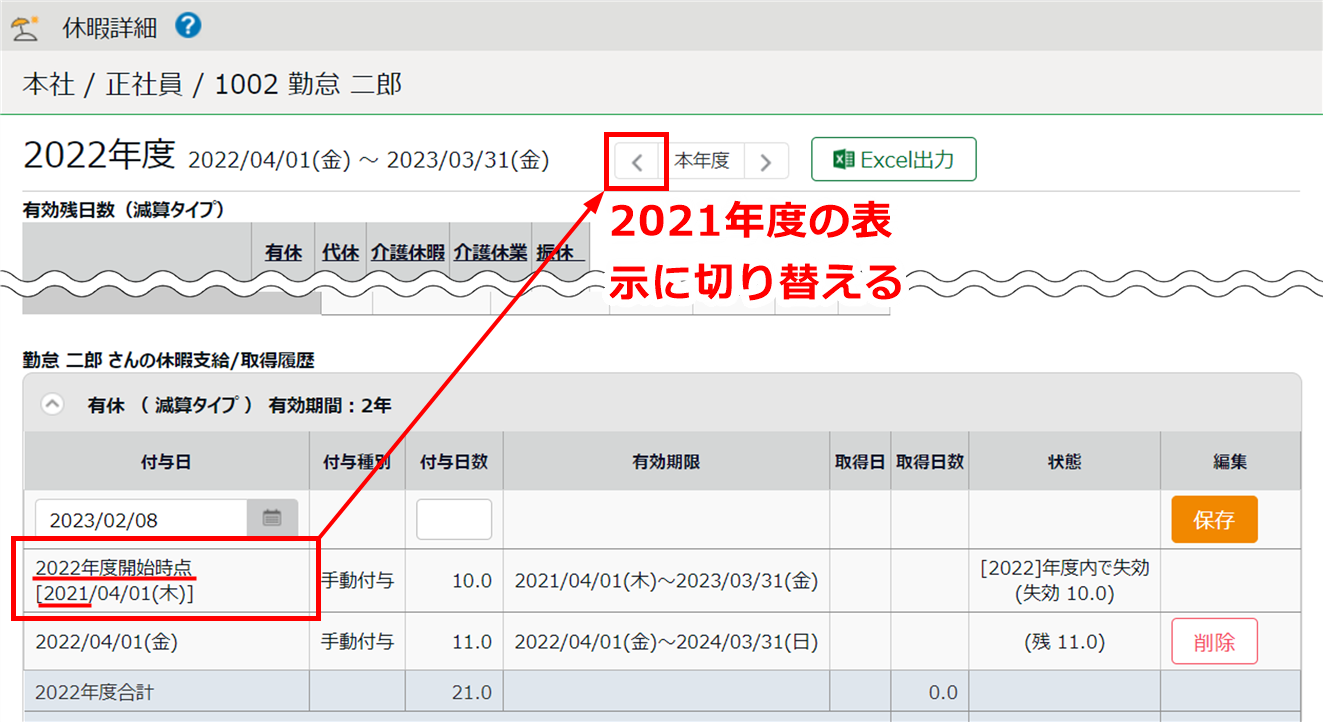Click the 2022年度合計 total row label
This screenshot has width=1323, height=722.
94,692
